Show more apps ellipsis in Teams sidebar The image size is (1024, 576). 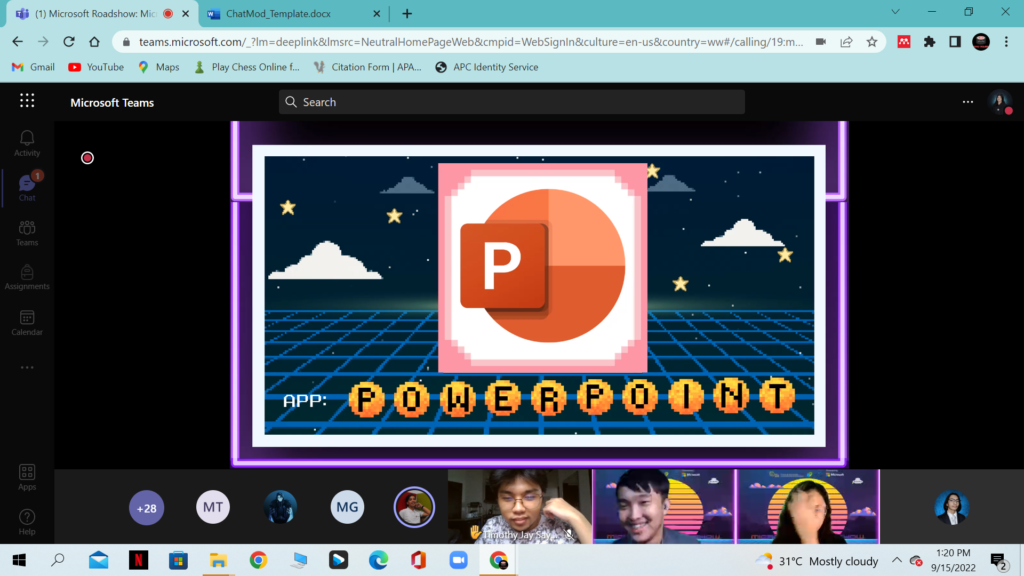tap(27, 368)
